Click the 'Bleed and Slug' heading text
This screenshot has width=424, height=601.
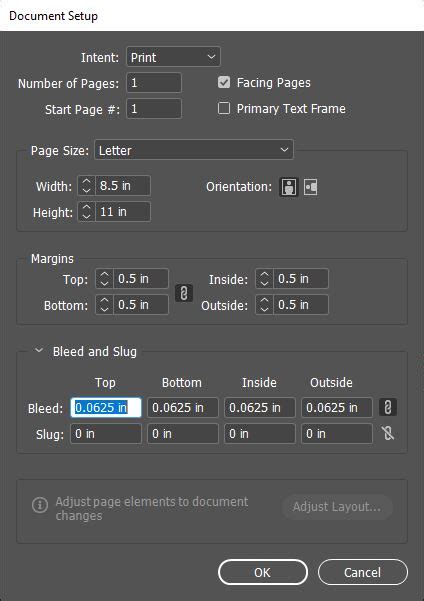95,351
